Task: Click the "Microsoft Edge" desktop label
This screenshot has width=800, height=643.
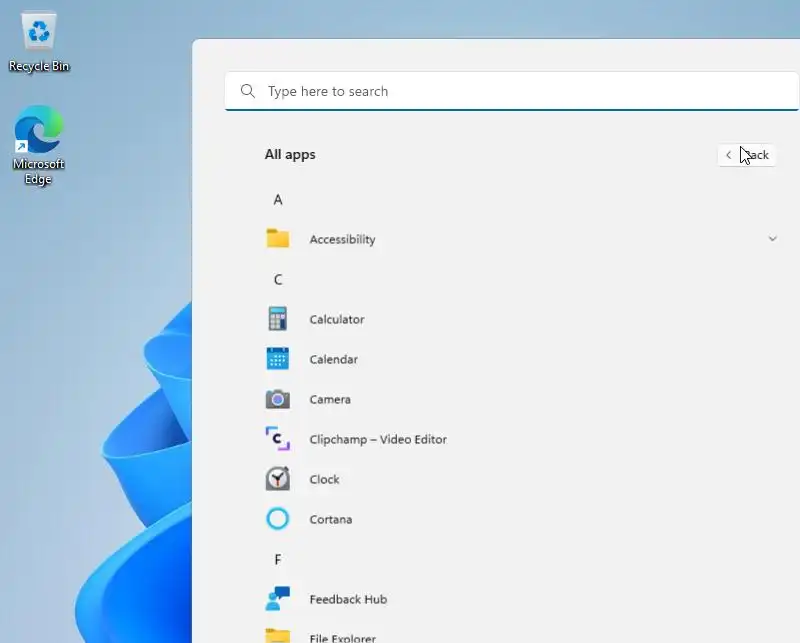Action: pos(39,171)
